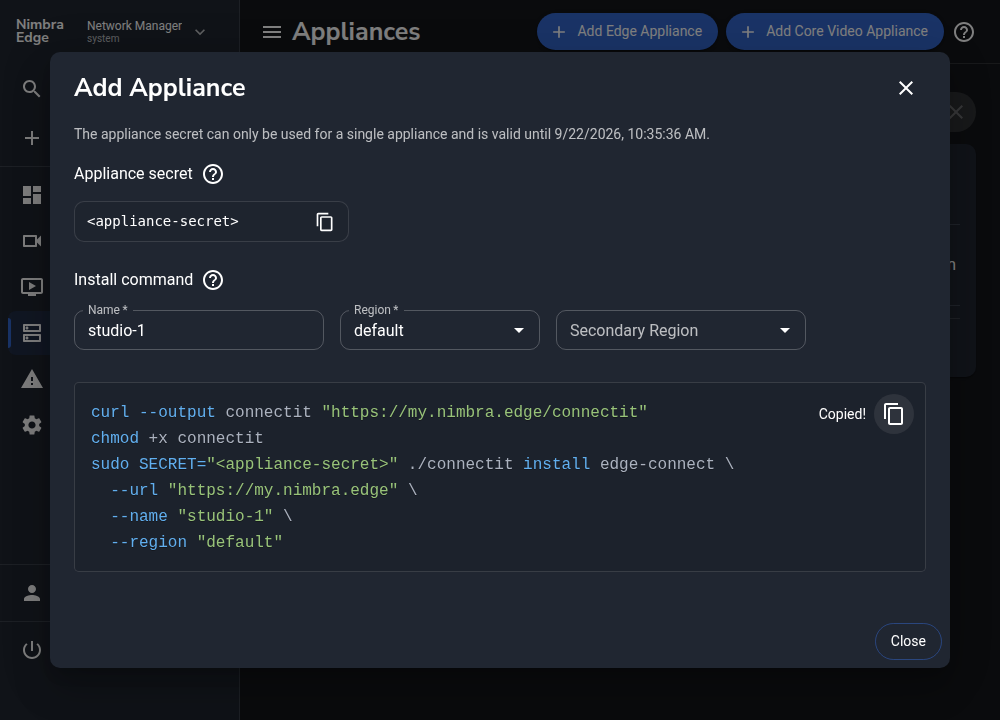Open settings gear icon in sidebar

coord(31,425)
